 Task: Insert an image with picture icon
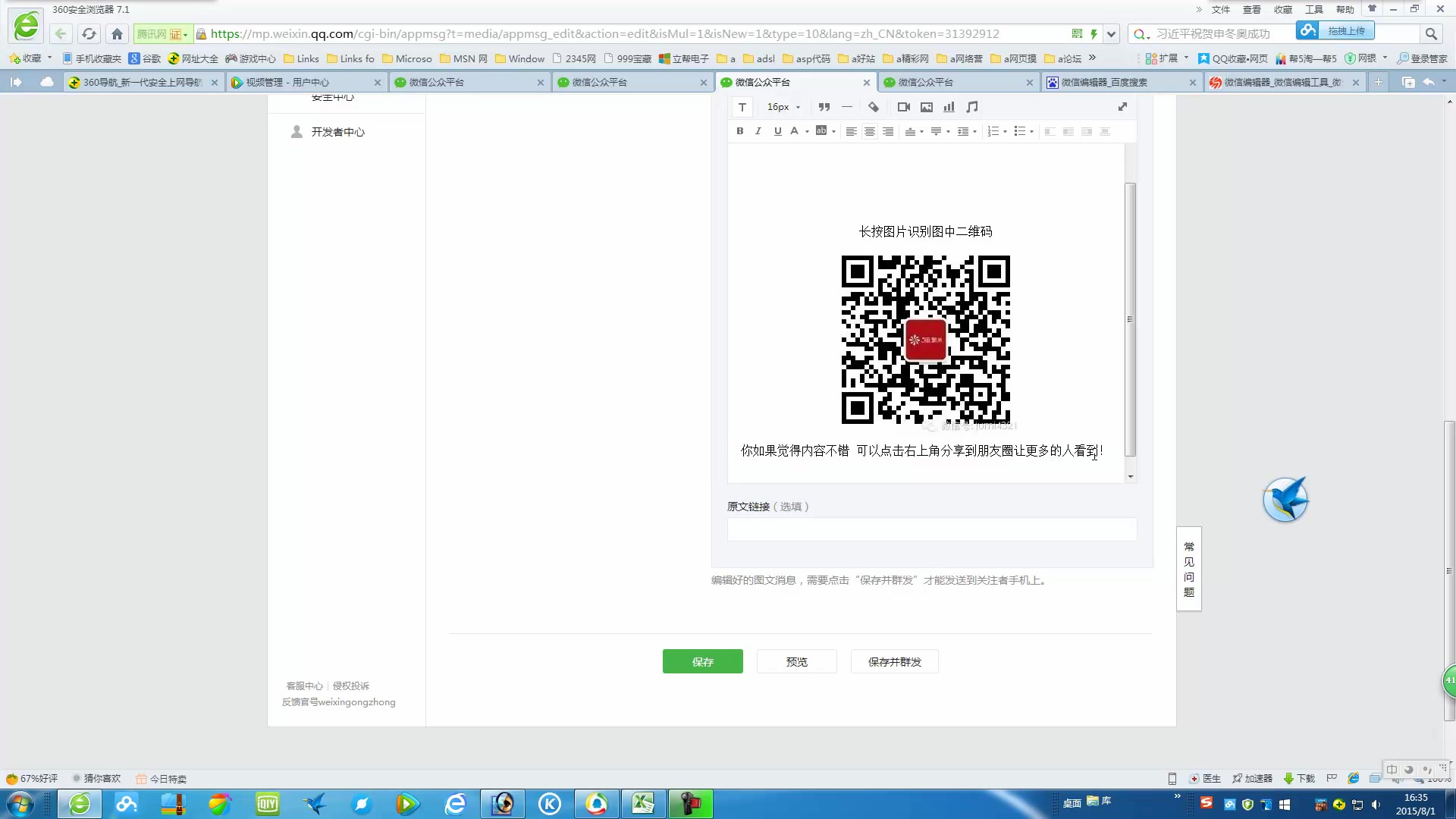point(927,107)
